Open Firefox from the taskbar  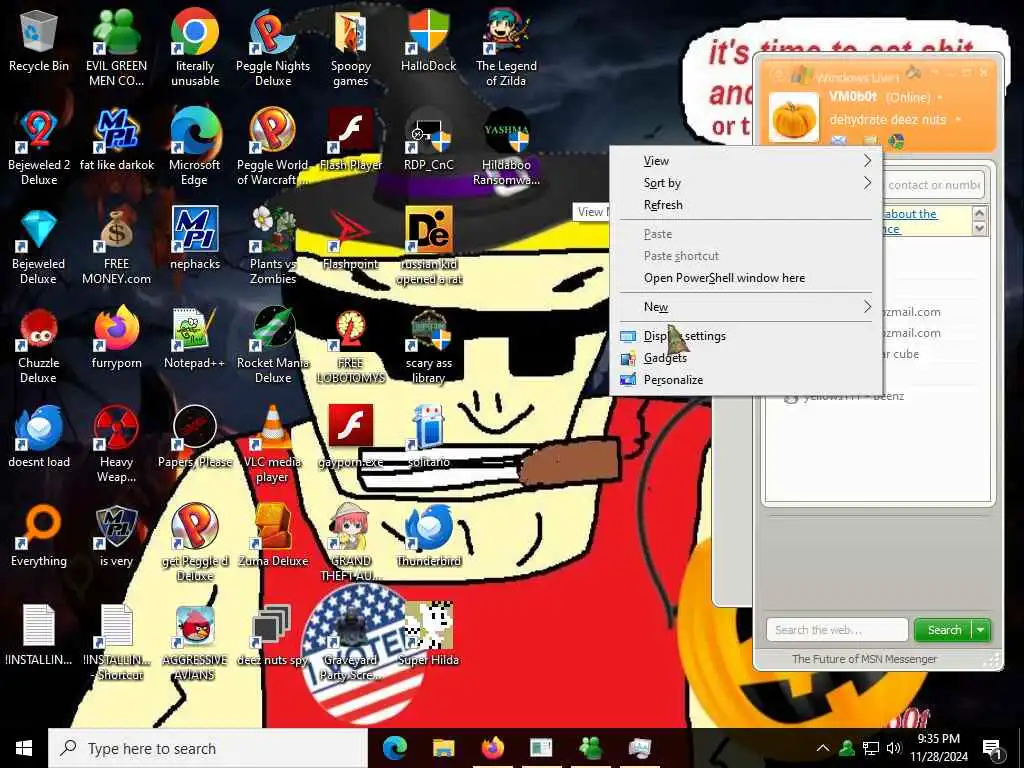[493, 748]
